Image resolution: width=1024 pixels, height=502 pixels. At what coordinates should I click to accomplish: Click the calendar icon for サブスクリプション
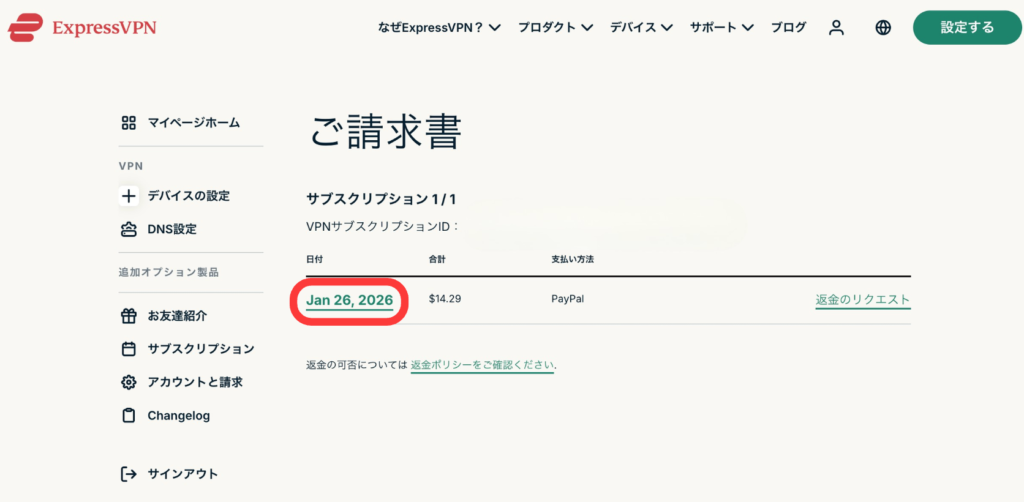click(128, 349)
